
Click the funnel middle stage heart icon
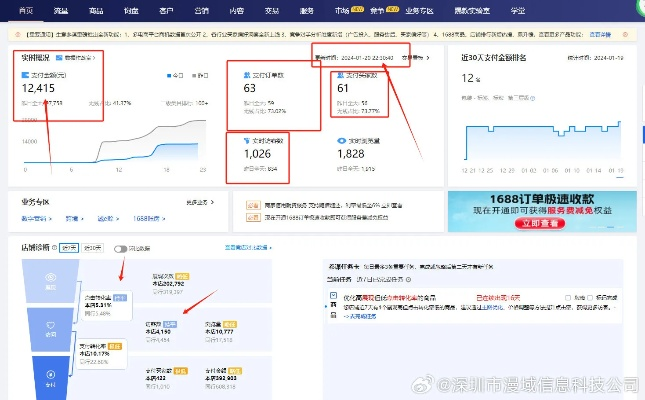click(x=50, y=325)
